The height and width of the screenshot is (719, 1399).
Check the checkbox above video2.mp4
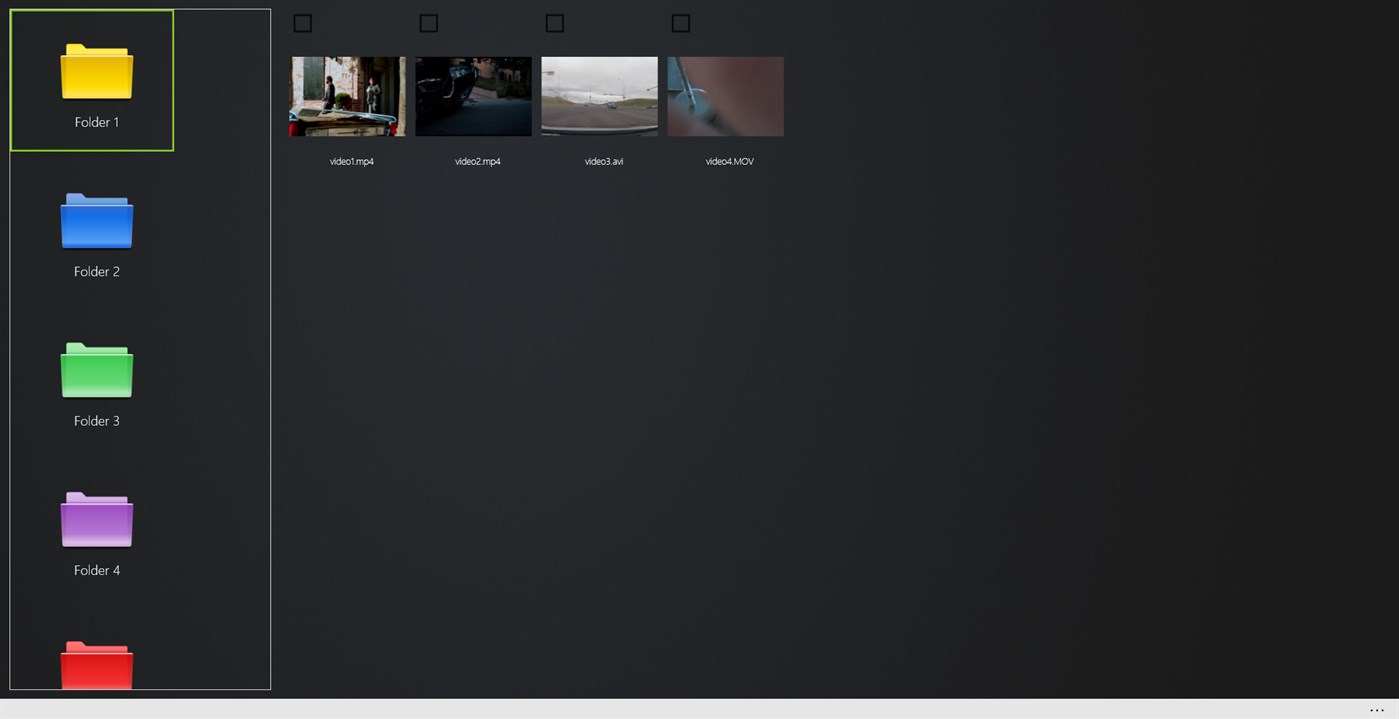tap(428, 22)
